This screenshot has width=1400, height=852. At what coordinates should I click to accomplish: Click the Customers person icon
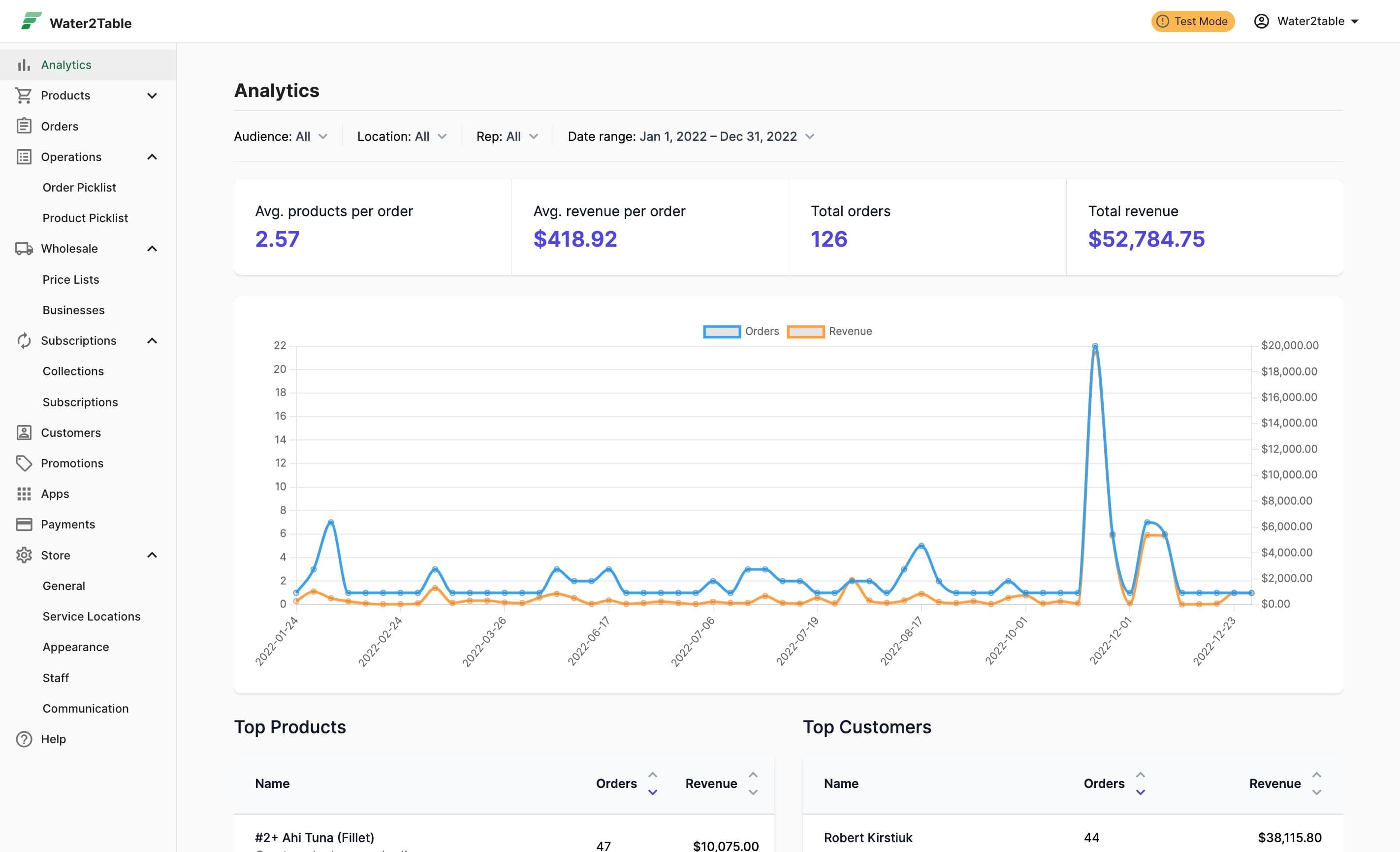(24, 432)
